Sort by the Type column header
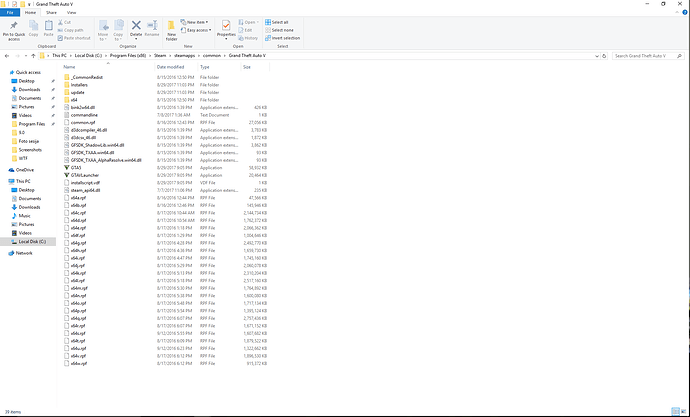 205,67
